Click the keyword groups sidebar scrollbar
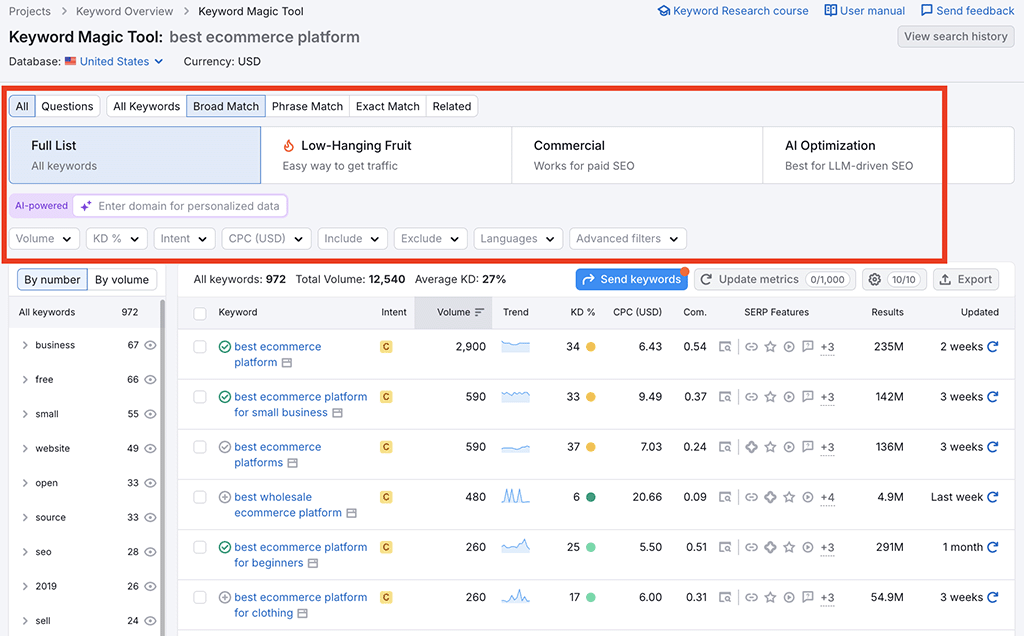Viewport: 1024px width, 636px height. (162, 467)
